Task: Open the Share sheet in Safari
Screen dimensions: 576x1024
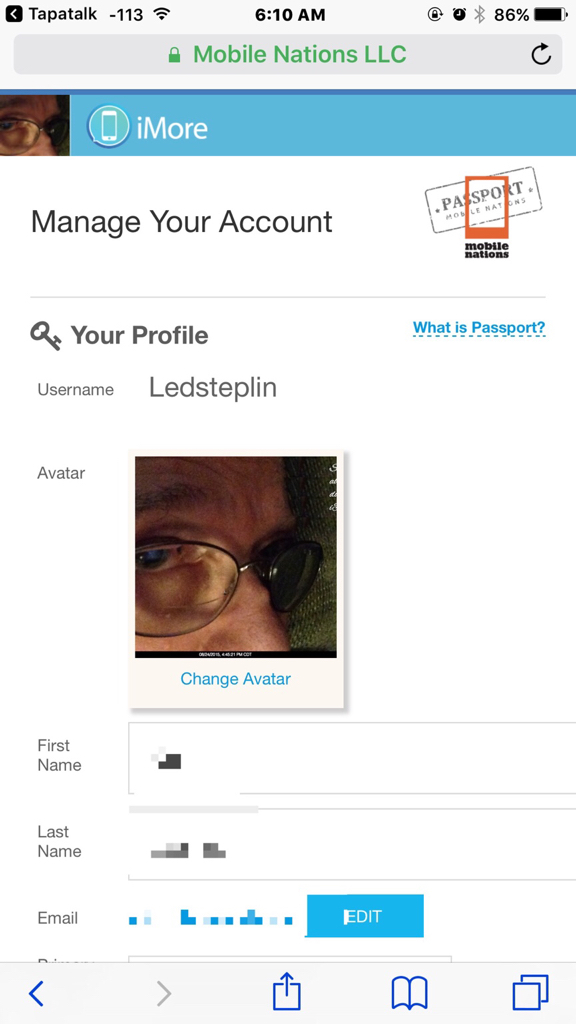Action: click(x=286, y=993)
